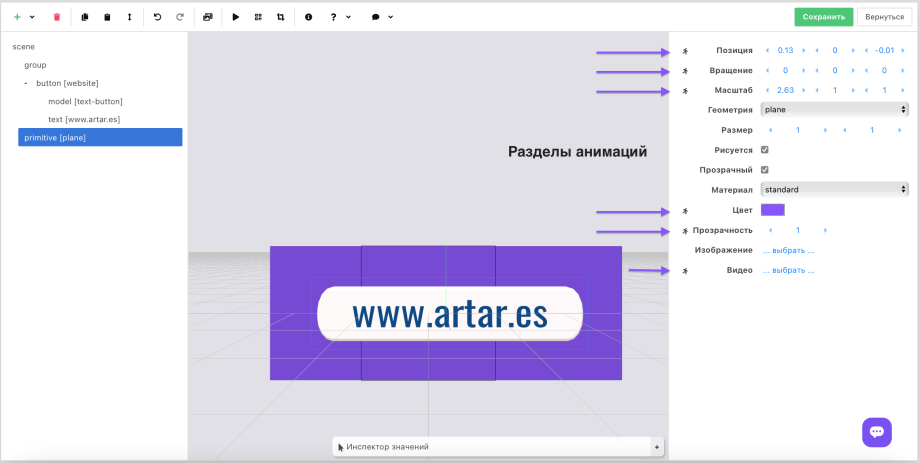This screenshot has width=920, height=463.
Task: Increase the Размер second value
Action: point(899,130)
